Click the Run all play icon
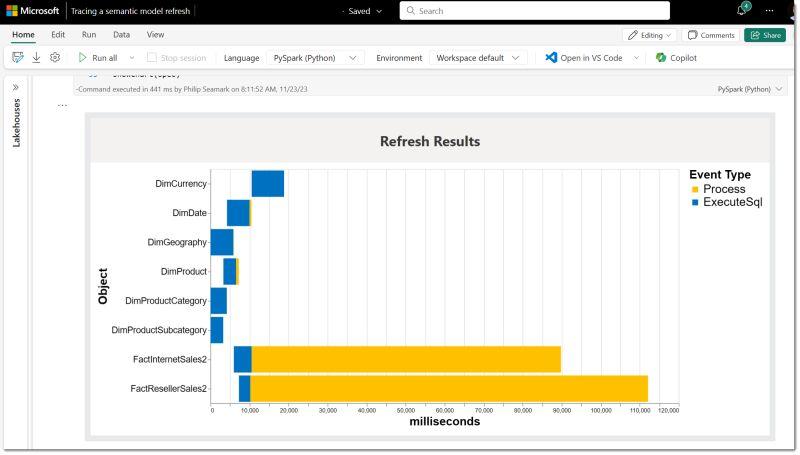This screenshot has height=455, width=800. point(83,58)
